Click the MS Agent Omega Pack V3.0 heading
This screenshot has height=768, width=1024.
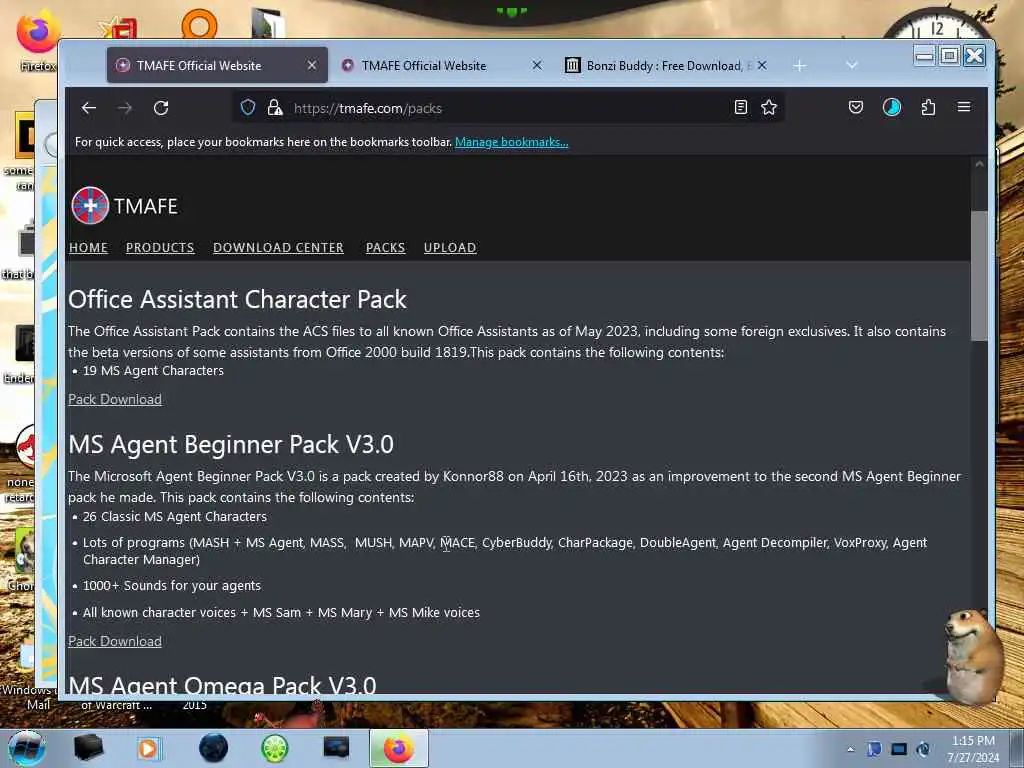click(x=222, y=684)
